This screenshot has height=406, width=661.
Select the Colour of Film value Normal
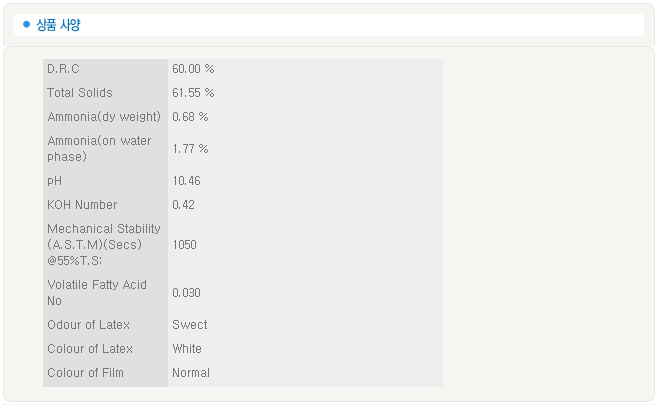point(191,373)
